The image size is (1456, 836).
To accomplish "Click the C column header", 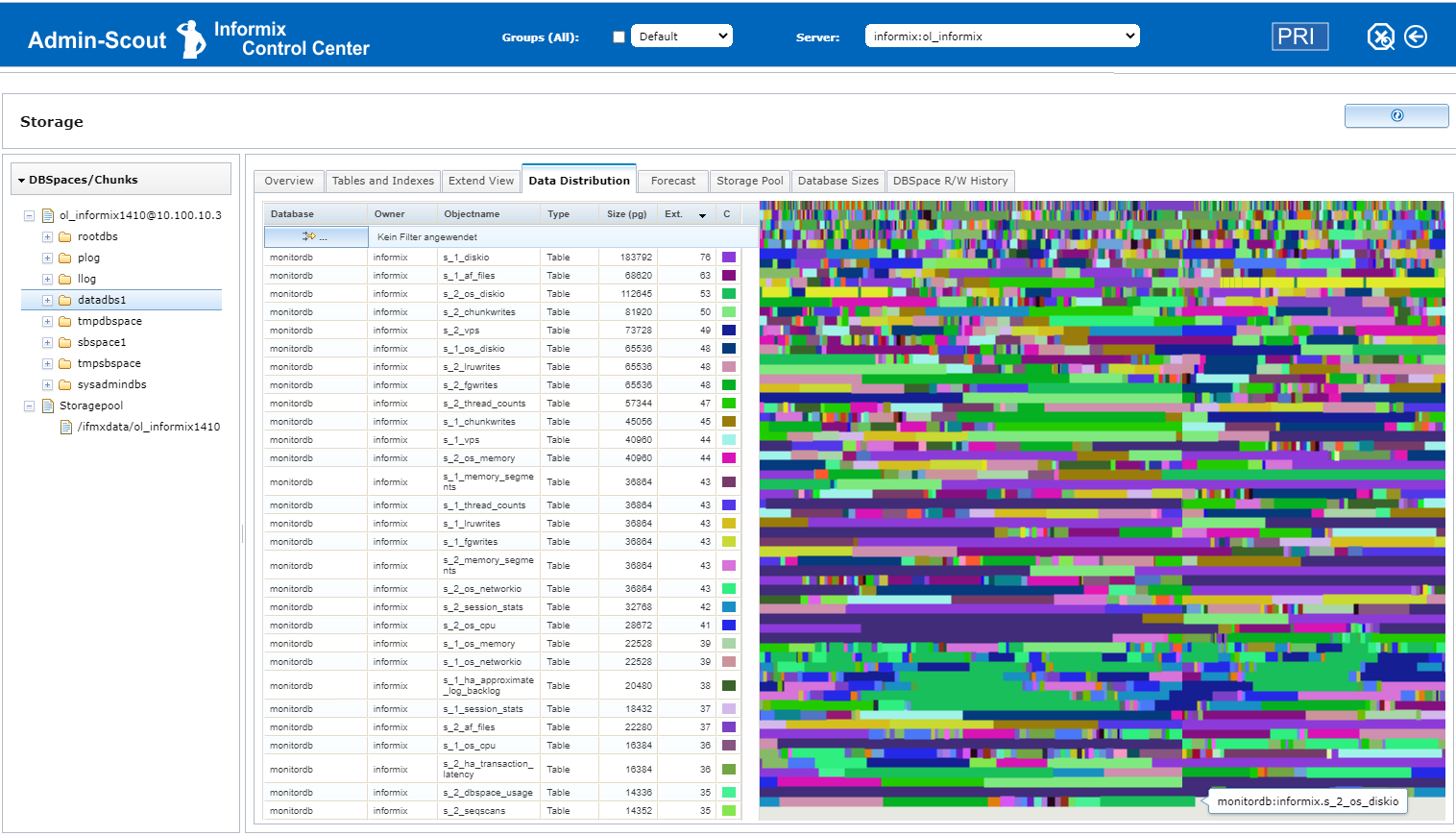I will click(x=727, y=214).
